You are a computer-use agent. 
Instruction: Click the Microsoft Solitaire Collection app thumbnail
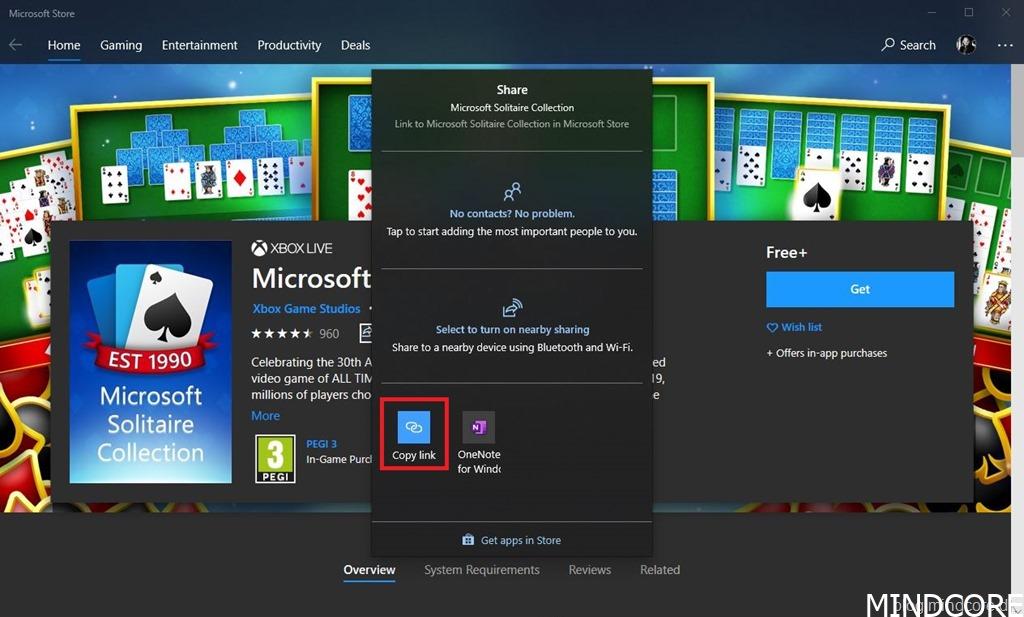150,362
